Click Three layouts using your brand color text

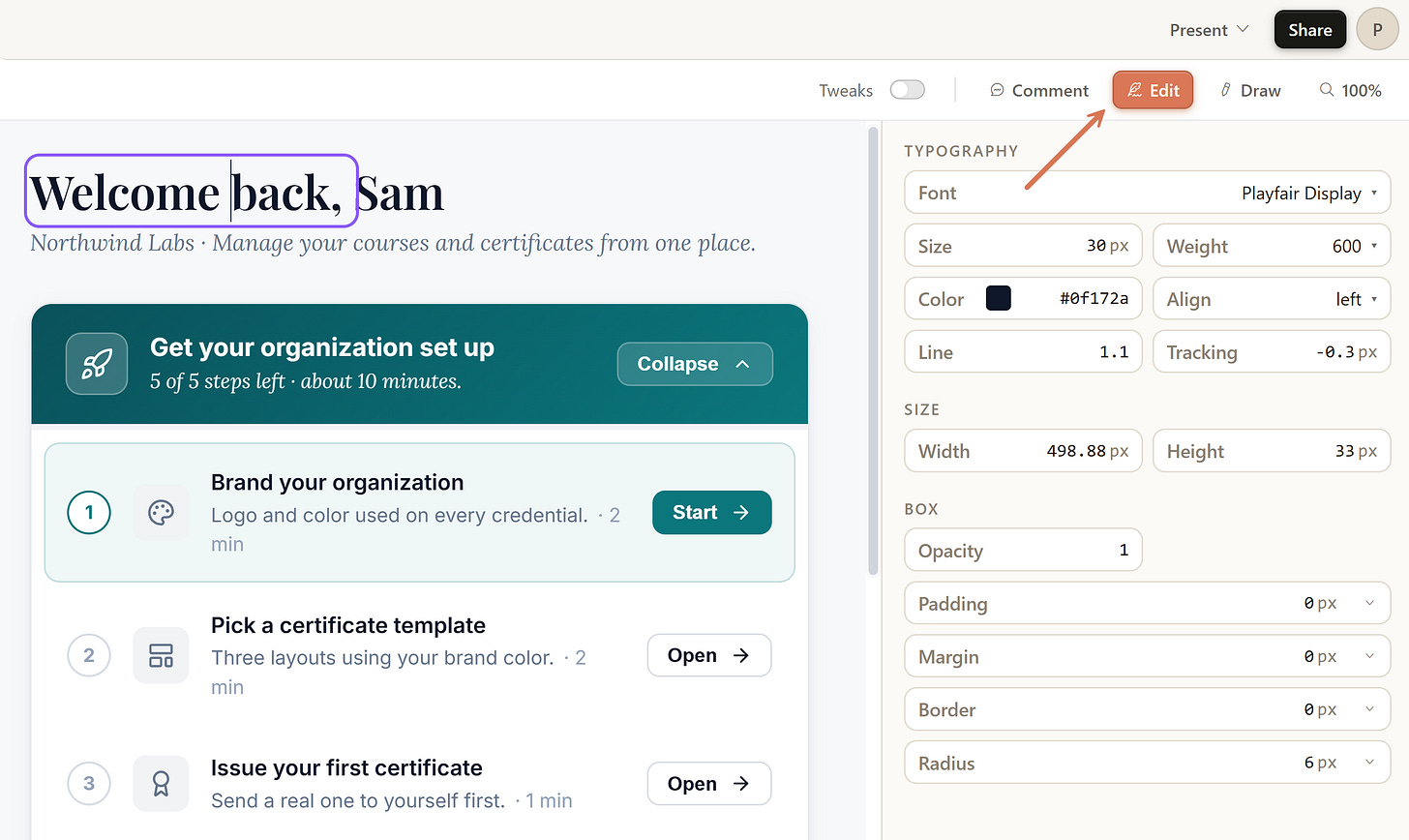pyautogui.click(x=382, y=658)
